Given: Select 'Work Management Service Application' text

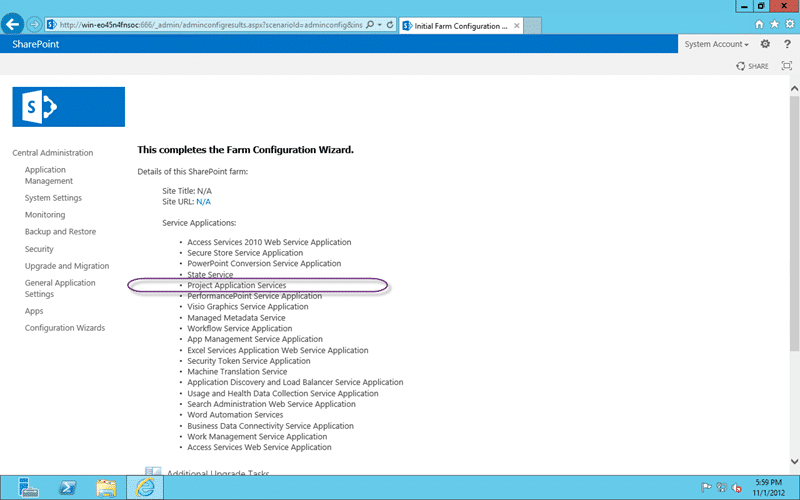Looking at the screenshot, I should (x=257, y=437).
